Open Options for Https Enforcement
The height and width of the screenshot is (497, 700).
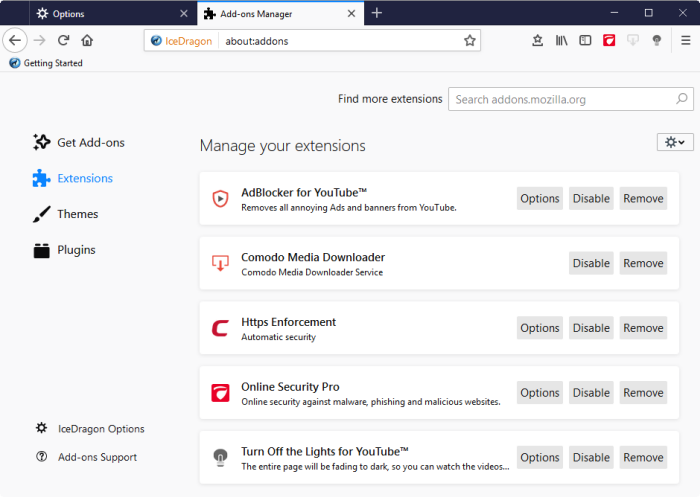(x=539, y=328)
